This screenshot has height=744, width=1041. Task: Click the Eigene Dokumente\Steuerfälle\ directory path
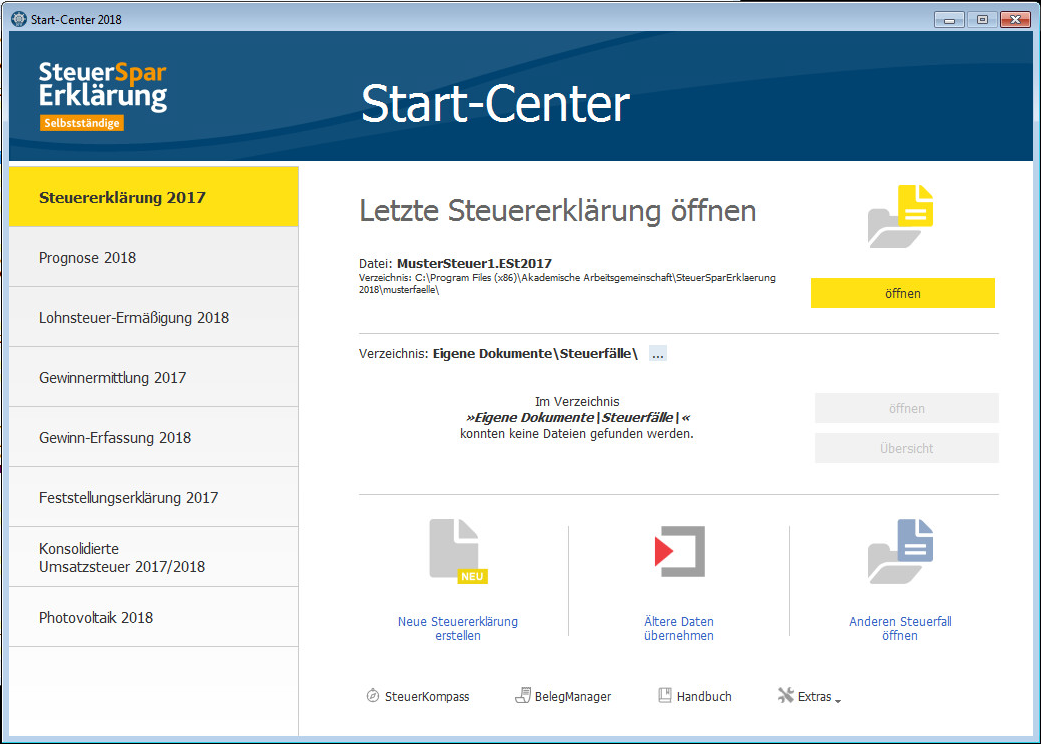[x=535, y=354]
